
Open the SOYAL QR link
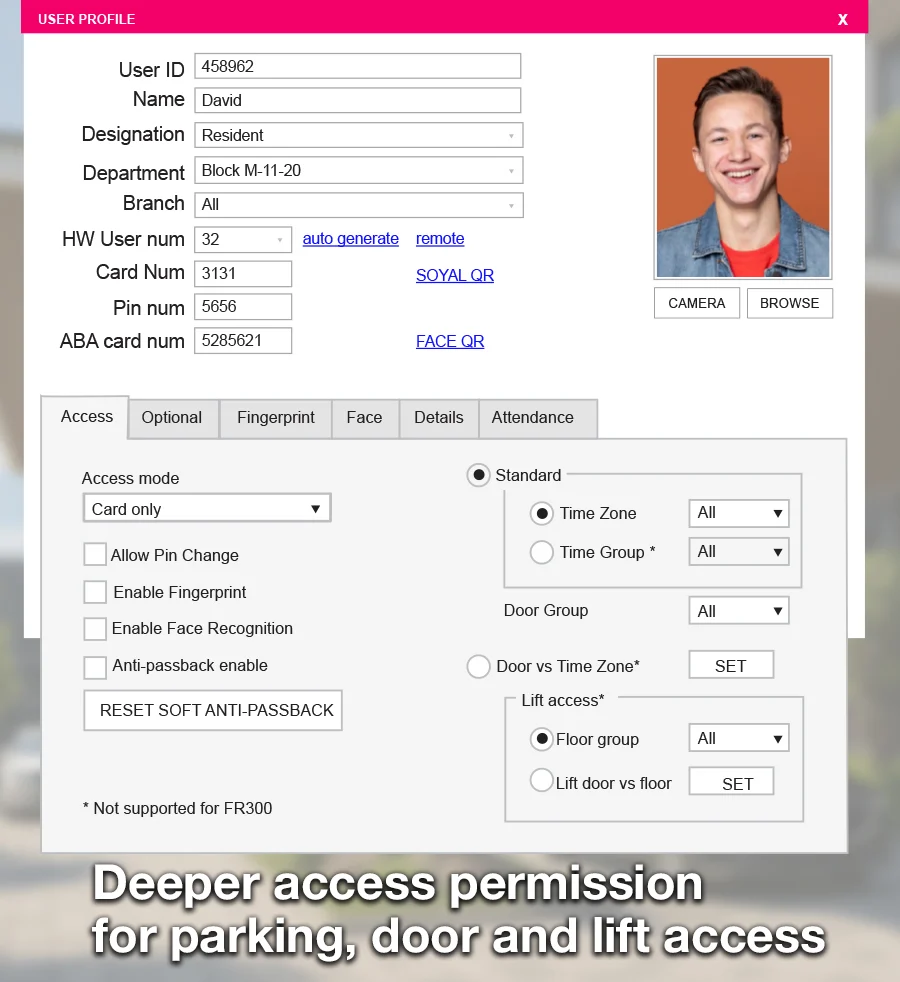tap(455, 276)
